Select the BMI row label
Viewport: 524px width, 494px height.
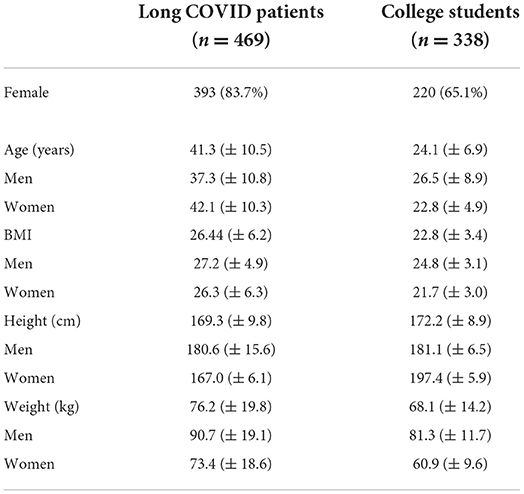click(18, 235)
